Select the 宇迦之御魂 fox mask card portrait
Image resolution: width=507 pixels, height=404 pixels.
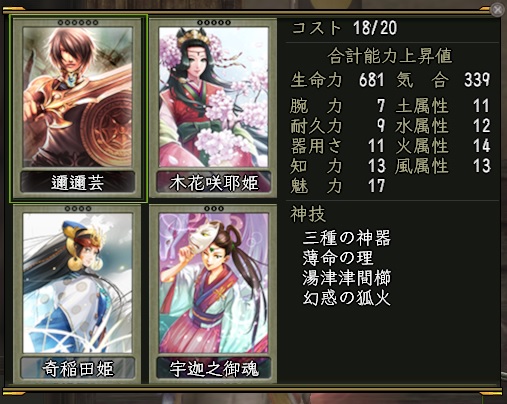[213, 283]
